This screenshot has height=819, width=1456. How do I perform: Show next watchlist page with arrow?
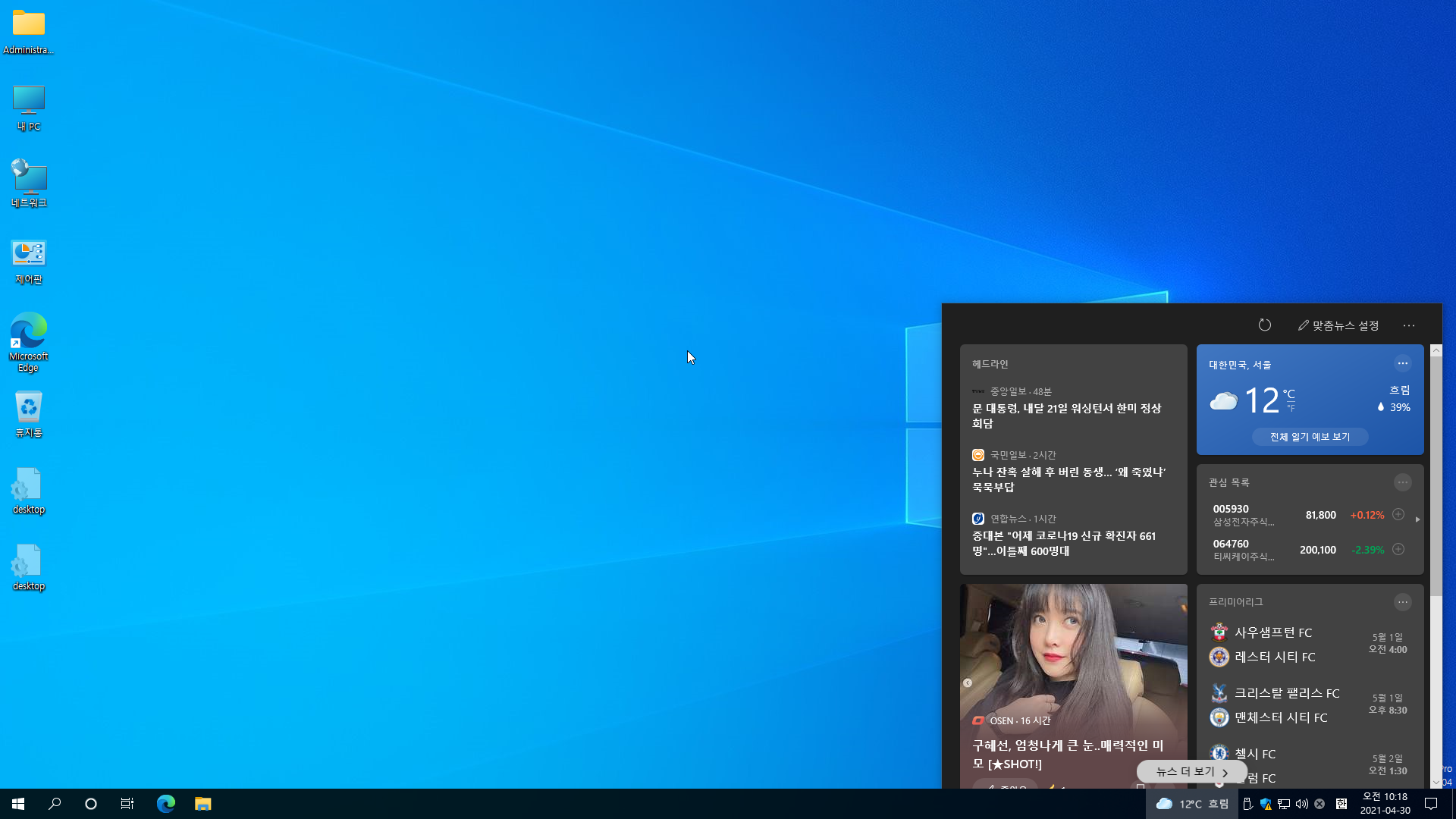pyautogui.click(x=1417, y=519)
